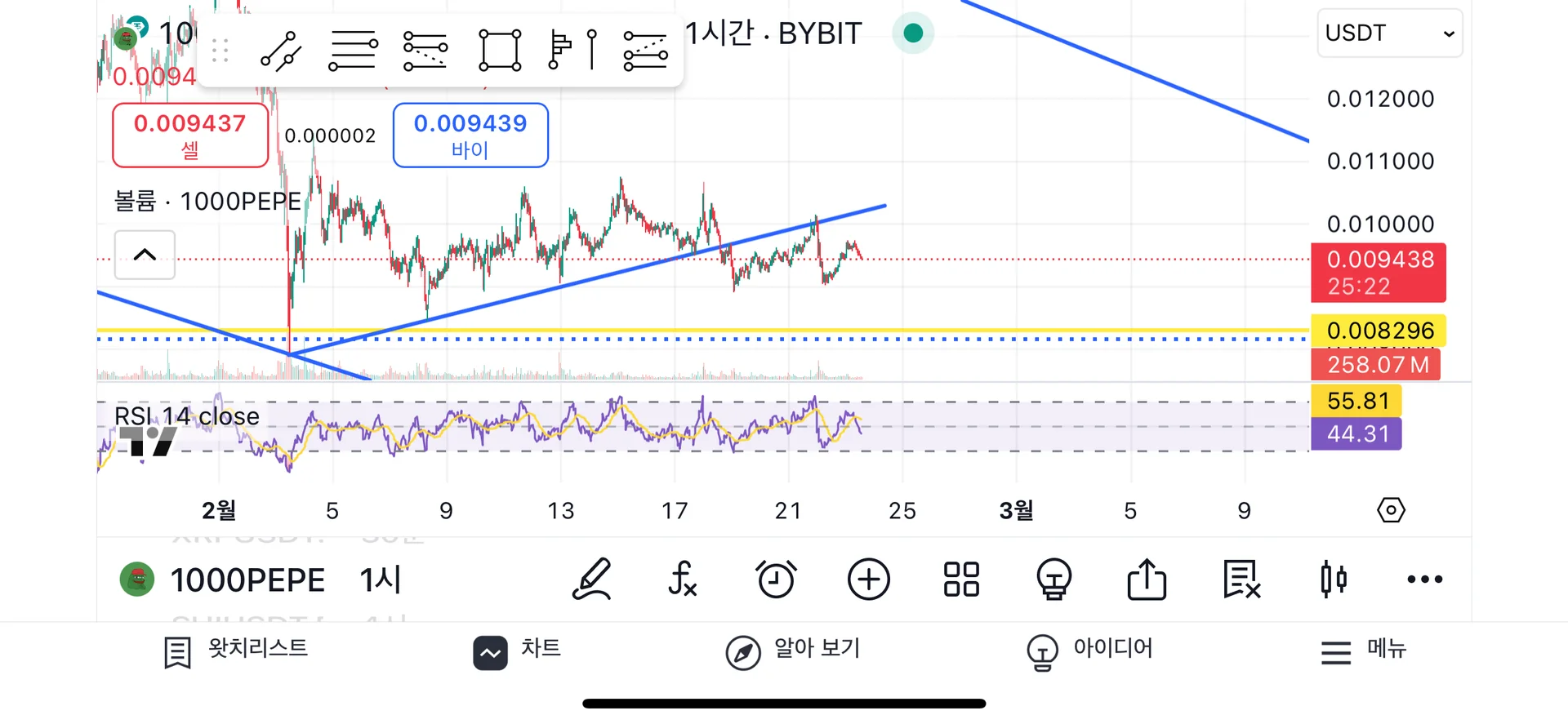Tap the green market status indicator
Viewport: 1568px width, 724px height.
[913, 33]
